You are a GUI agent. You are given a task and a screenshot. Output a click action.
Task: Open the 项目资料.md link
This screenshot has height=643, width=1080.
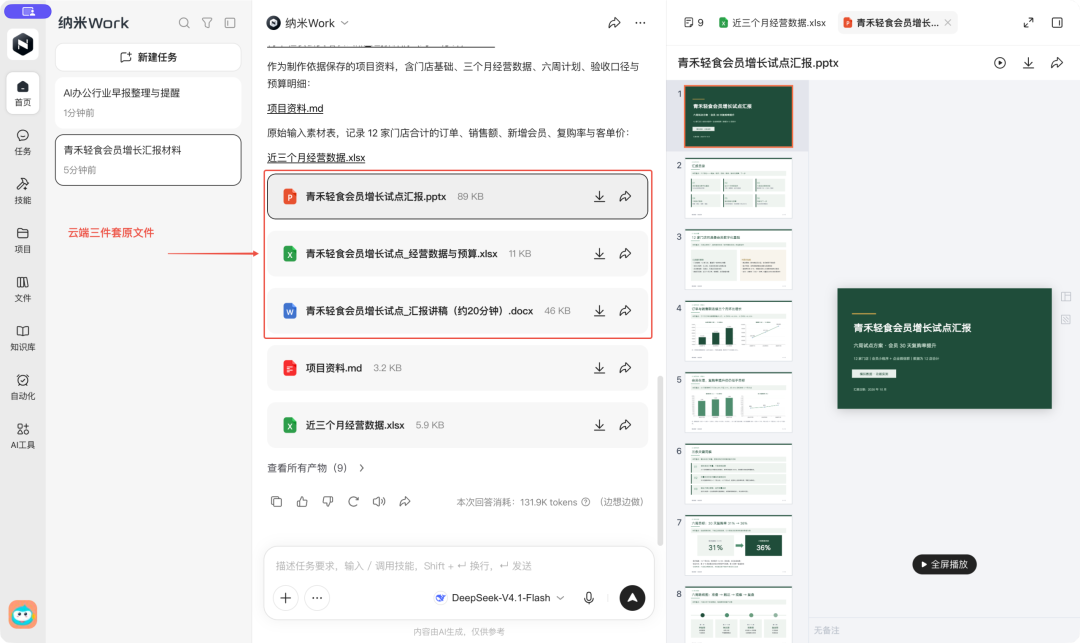[x=295, y=108]
